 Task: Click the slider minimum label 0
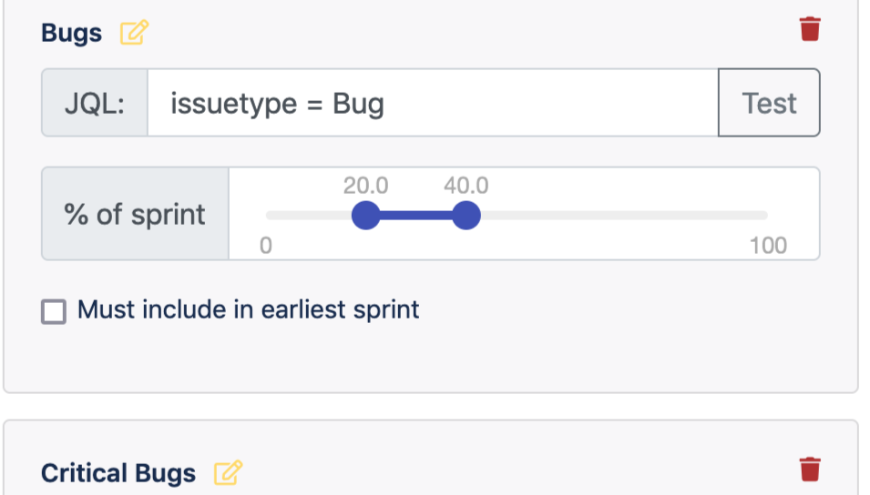point(266,246)
